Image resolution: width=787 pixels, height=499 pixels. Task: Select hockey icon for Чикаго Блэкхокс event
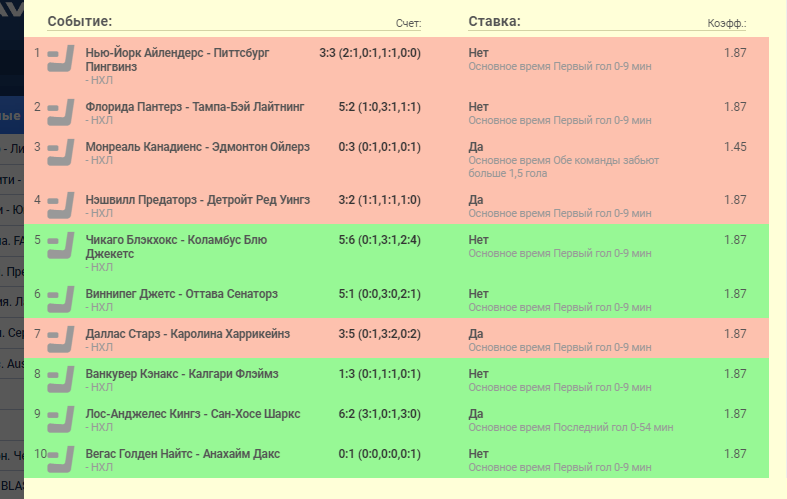click(x=62, y=246)
